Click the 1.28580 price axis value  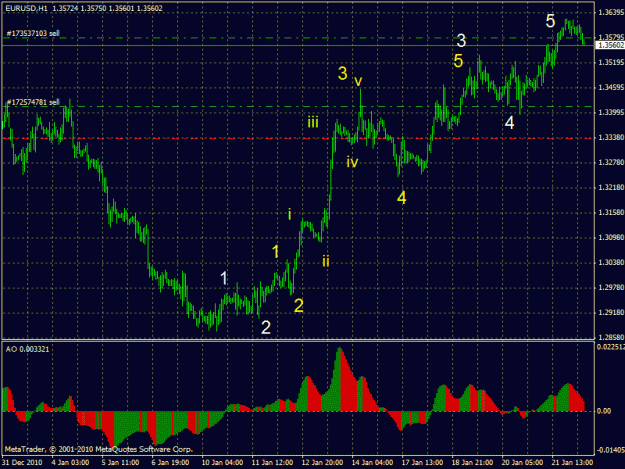click(x=611, y=337)
